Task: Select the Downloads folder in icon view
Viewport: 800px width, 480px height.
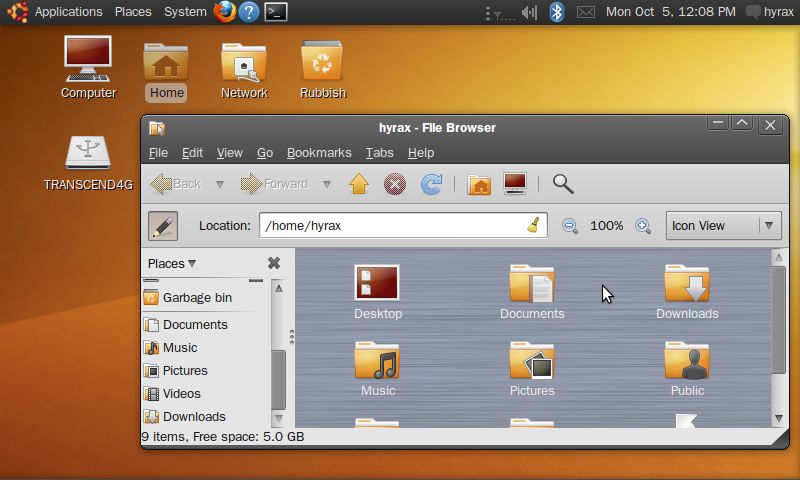Action: pyautogui.click(x=687, y=292)
